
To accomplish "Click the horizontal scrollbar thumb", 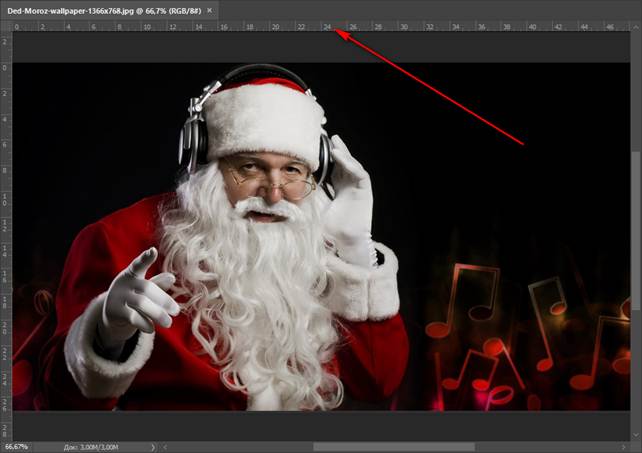I will pyautogui.click(x=394, y=447).
